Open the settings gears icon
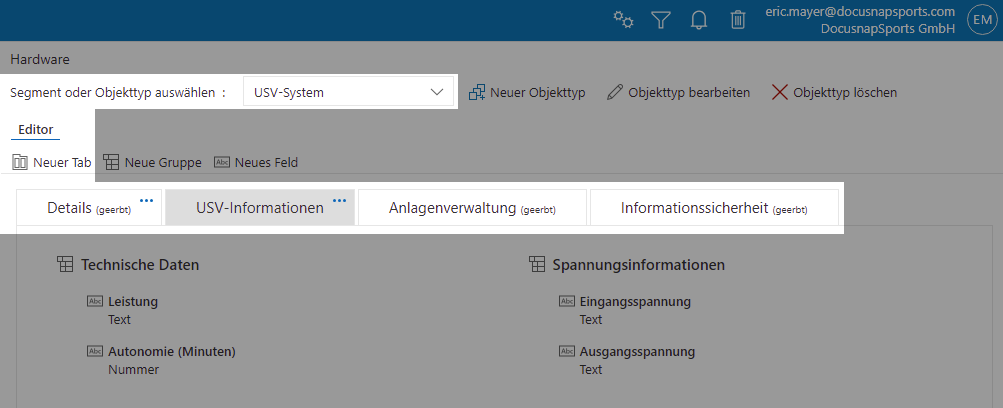 click(623, 20)
